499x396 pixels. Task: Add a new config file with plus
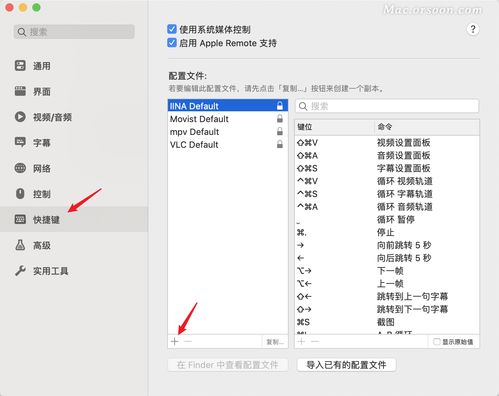[175, 341]
